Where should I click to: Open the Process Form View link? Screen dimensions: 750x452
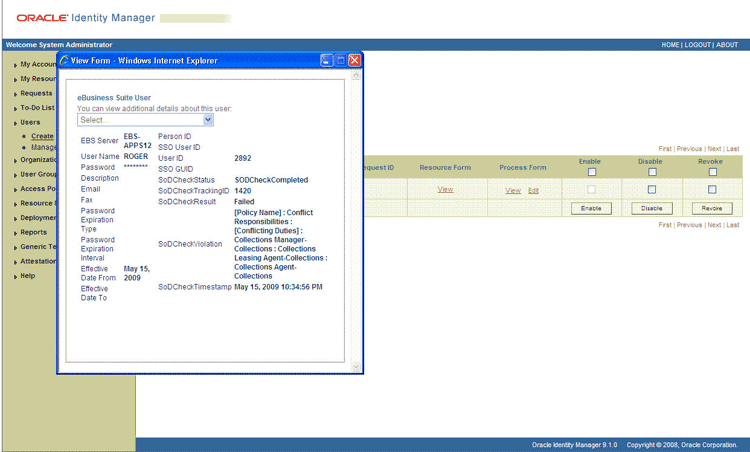tap(513, 190)
